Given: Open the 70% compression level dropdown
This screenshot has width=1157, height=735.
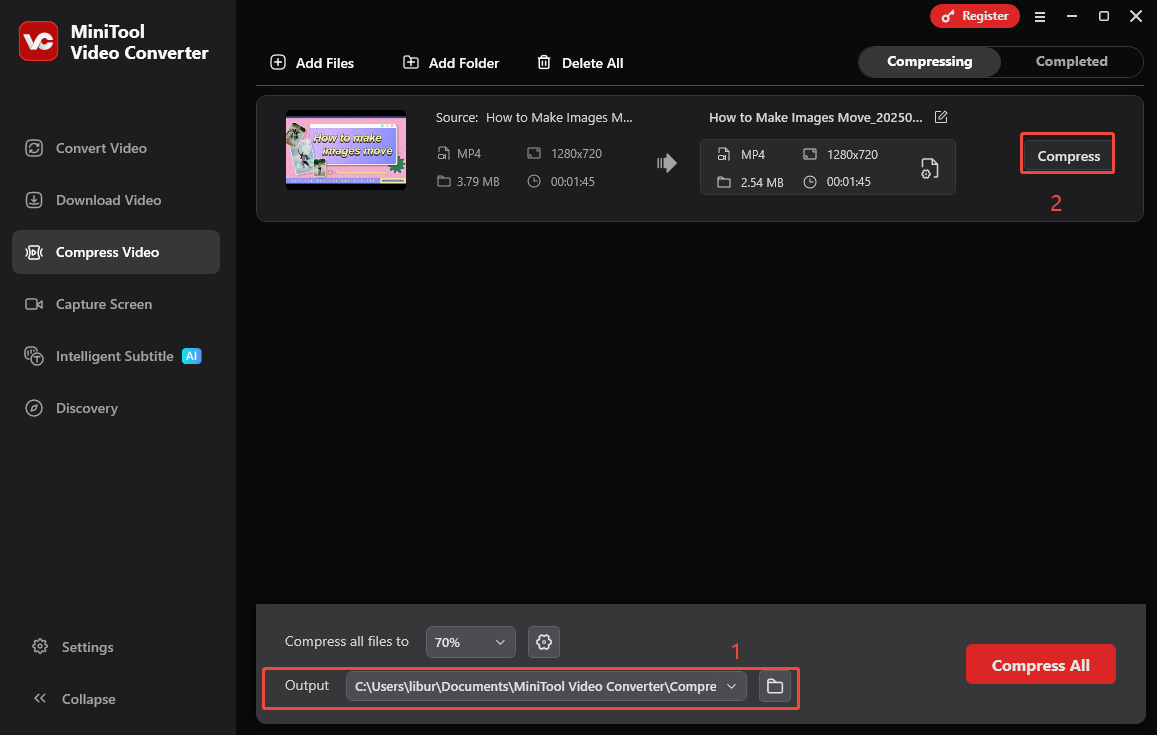Looking at the screenshot, I should click(x=470, y=642).
